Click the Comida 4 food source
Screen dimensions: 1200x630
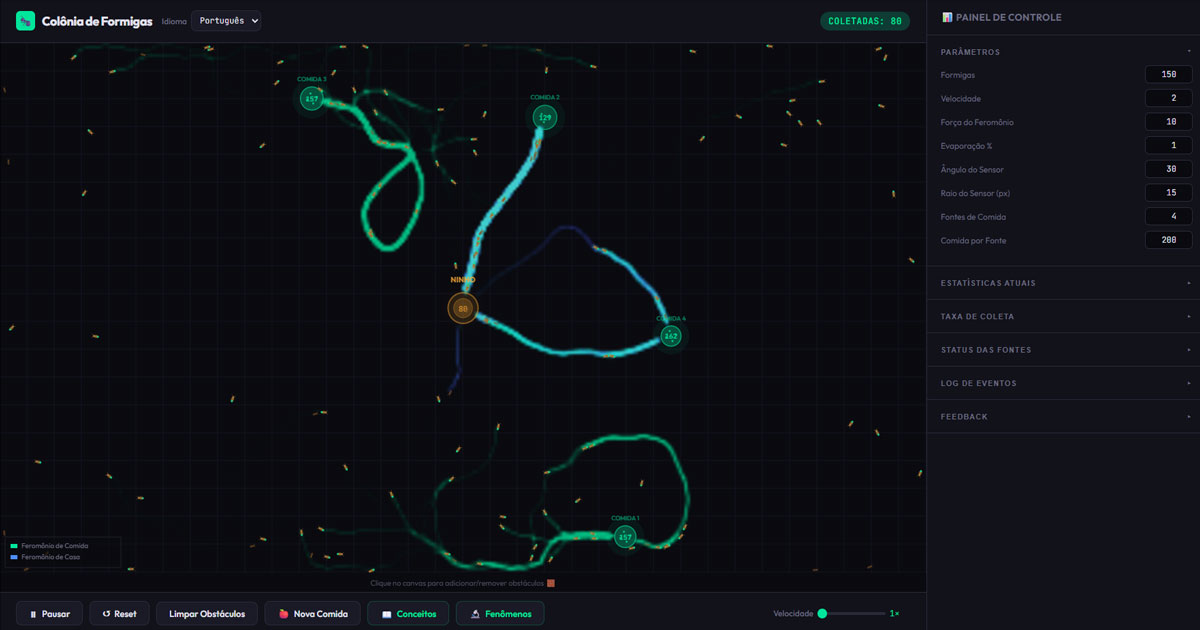click(x=671, y=337)
